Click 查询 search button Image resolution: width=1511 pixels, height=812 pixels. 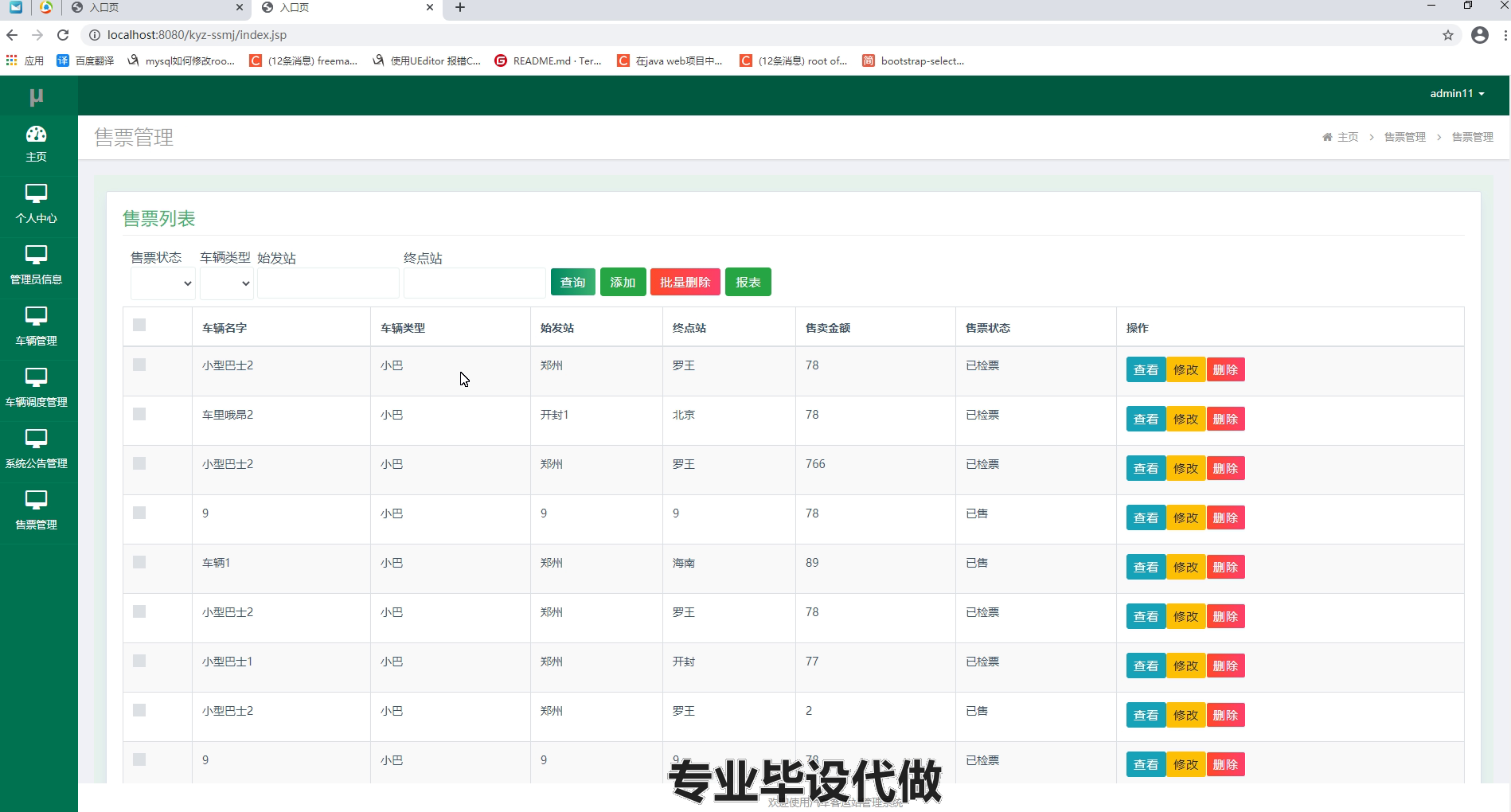pos(573,282)
